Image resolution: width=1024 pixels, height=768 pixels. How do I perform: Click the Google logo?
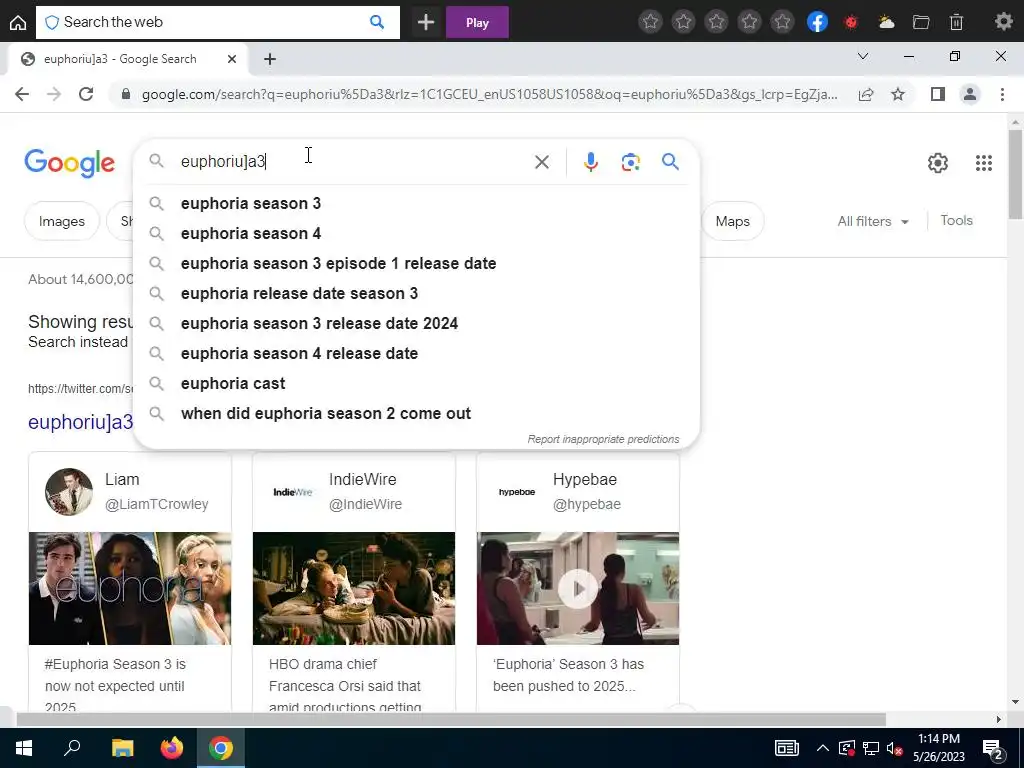click(x=69, y=163)
